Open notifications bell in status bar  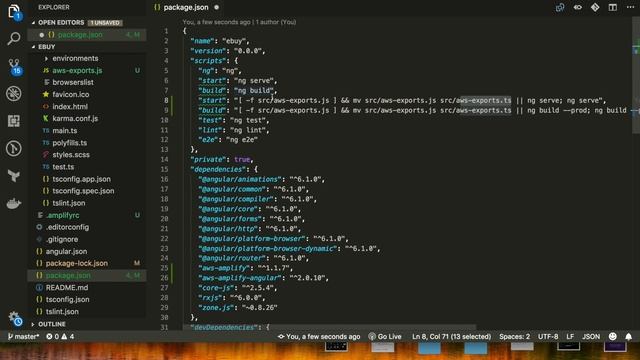629,337
